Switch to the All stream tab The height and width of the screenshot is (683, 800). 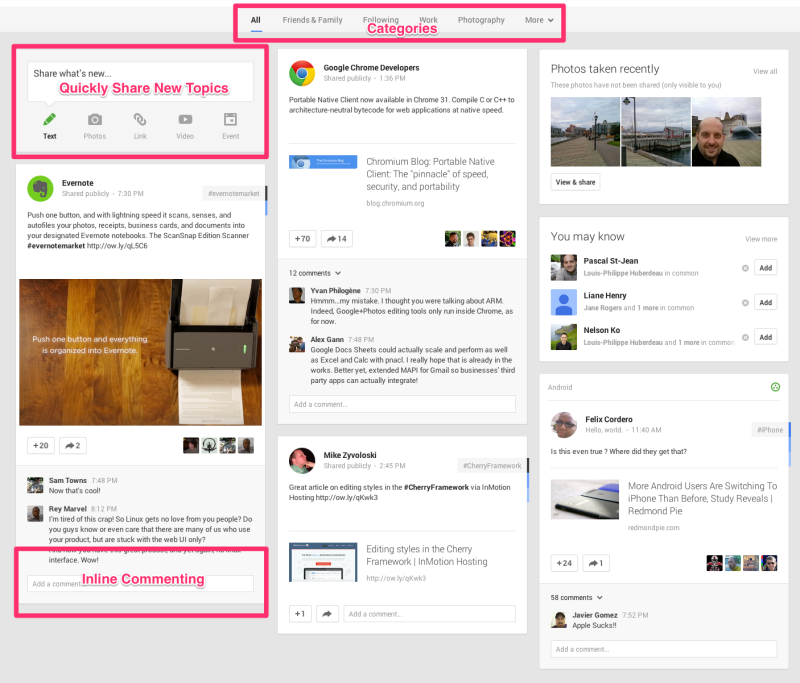[x=256, y=20]
